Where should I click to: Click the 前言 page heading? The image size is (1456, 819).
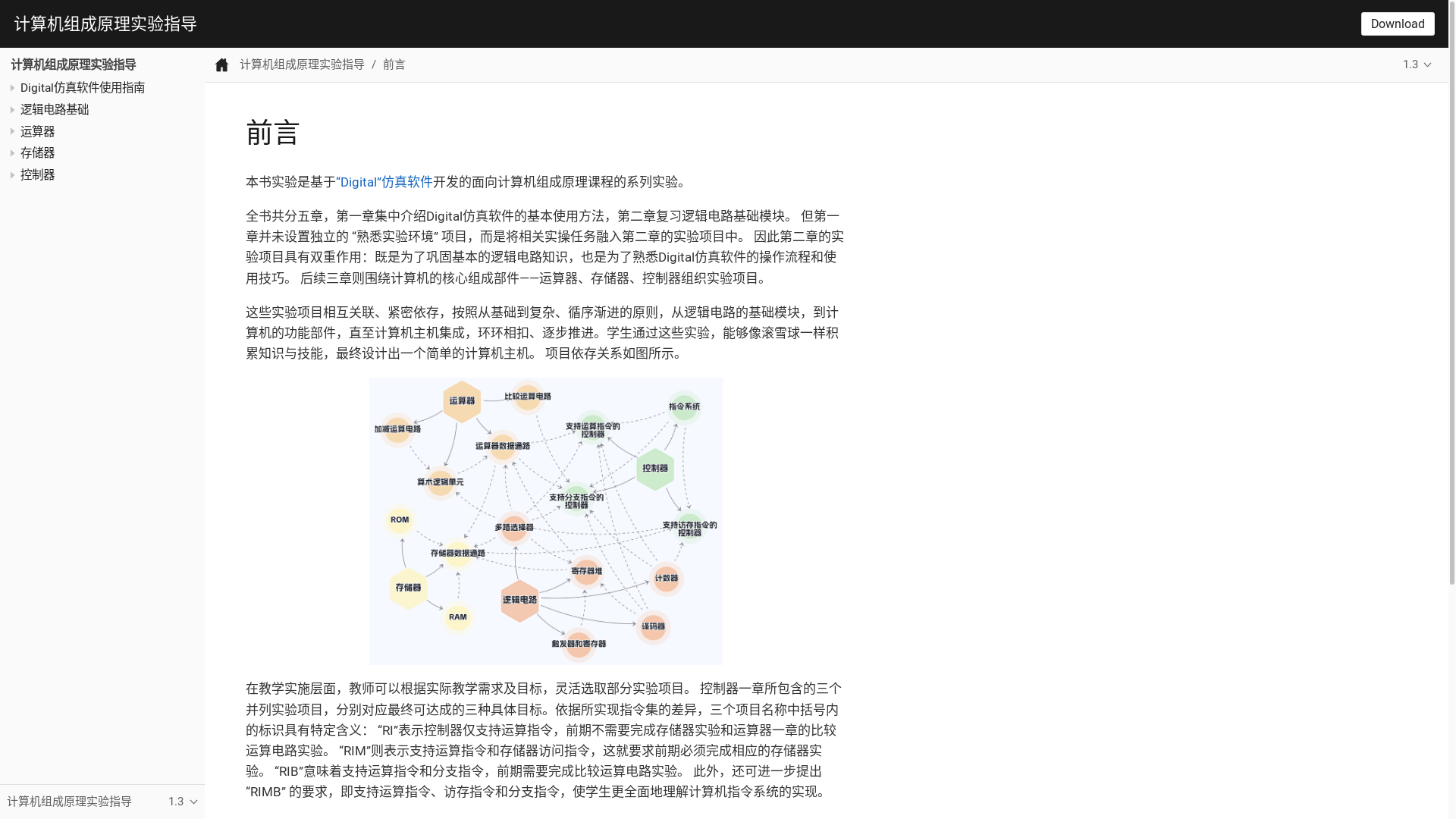[273, 133]
